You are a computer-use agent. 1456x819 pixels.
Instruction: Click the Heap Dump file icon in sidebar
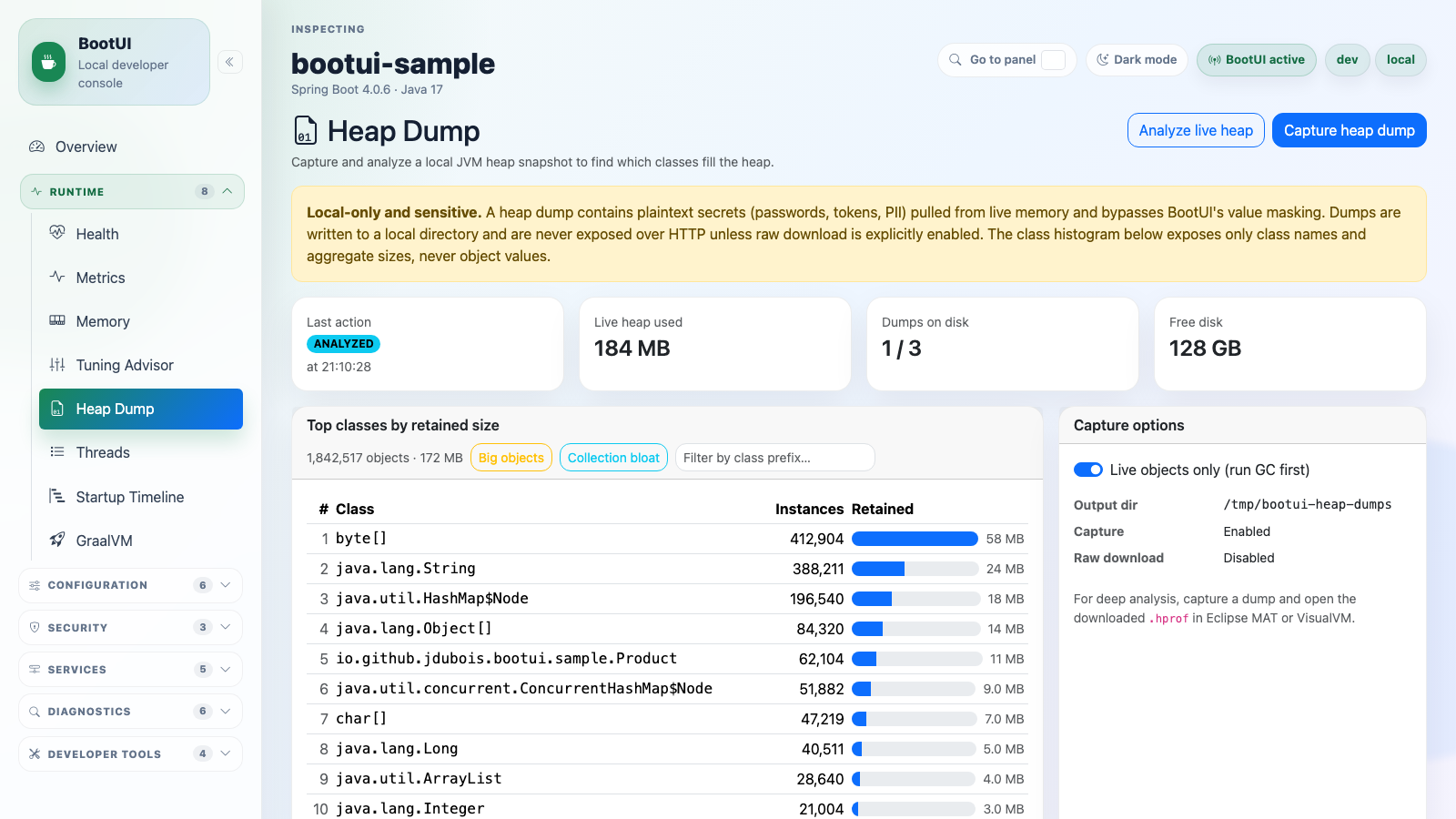click(57, 409)
